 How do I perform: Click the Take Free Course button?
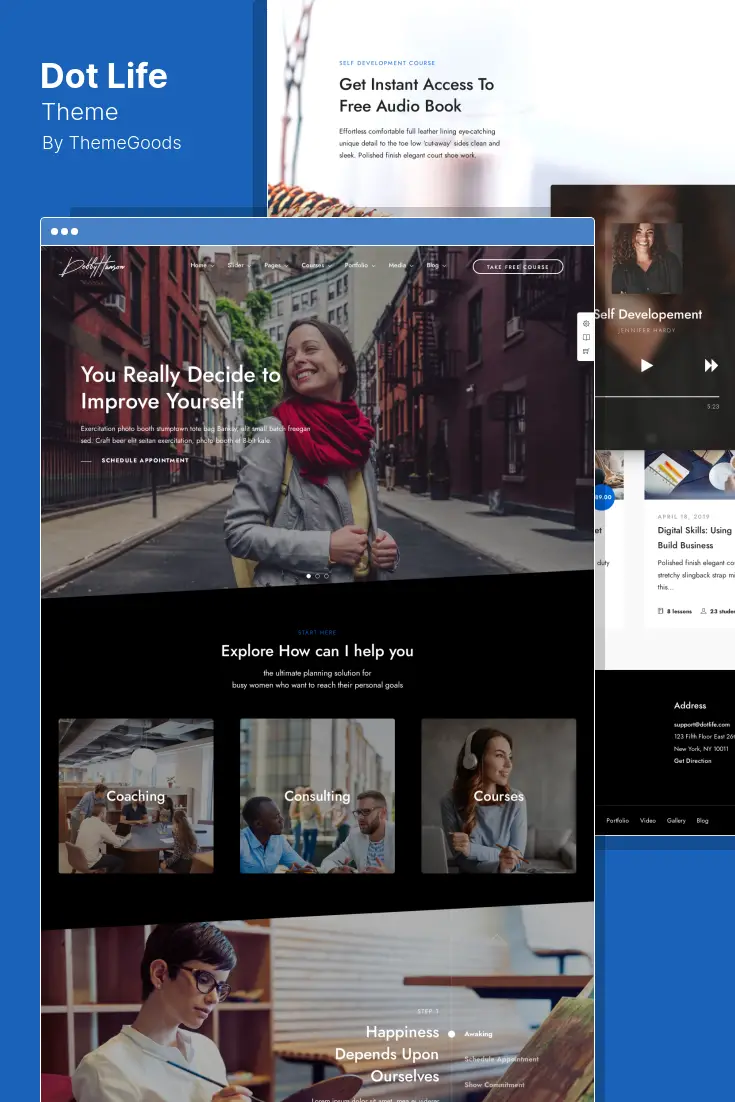pos(518,266)
